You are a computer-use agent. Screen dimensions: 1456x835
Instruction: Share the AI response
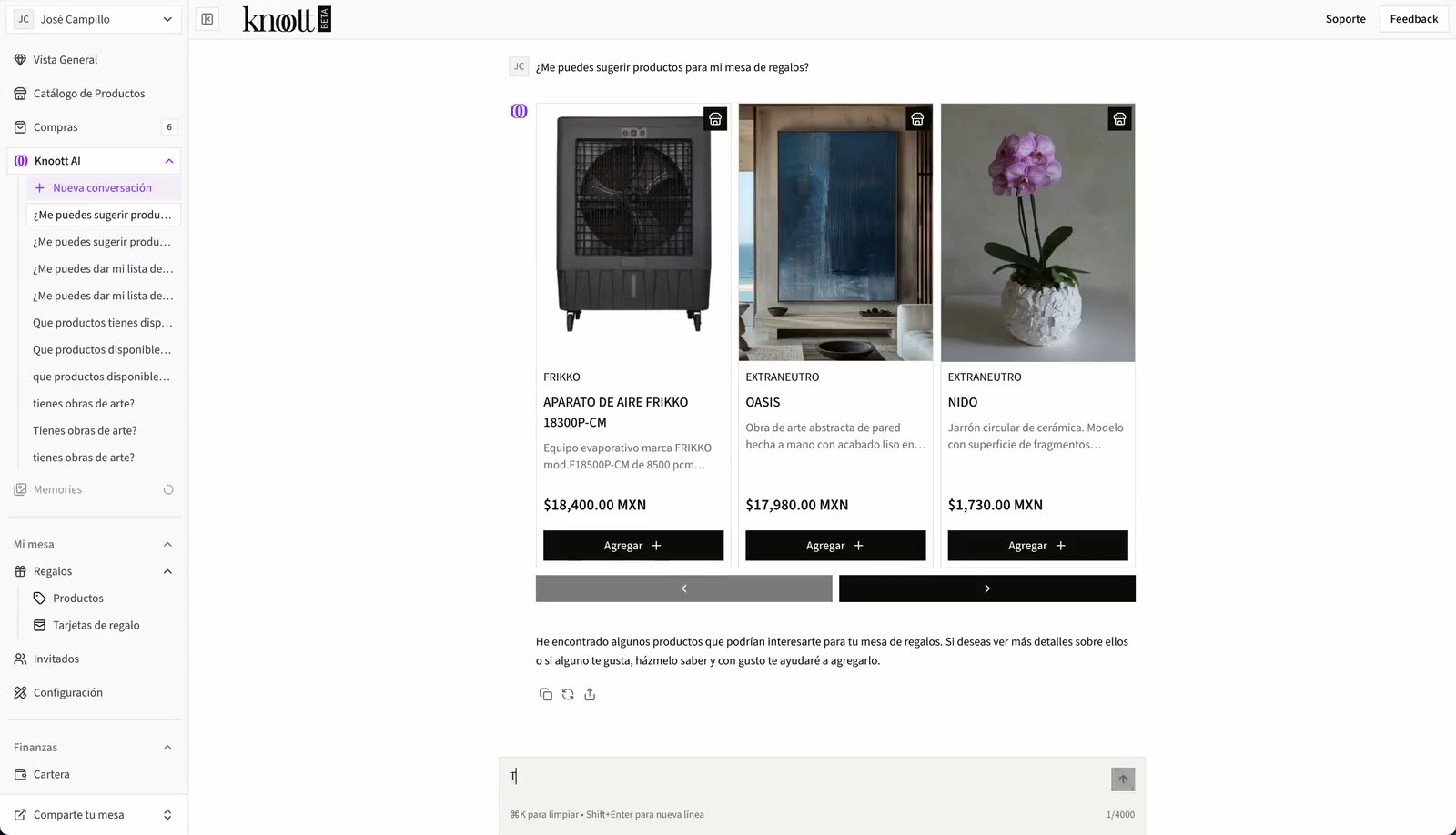590,695
